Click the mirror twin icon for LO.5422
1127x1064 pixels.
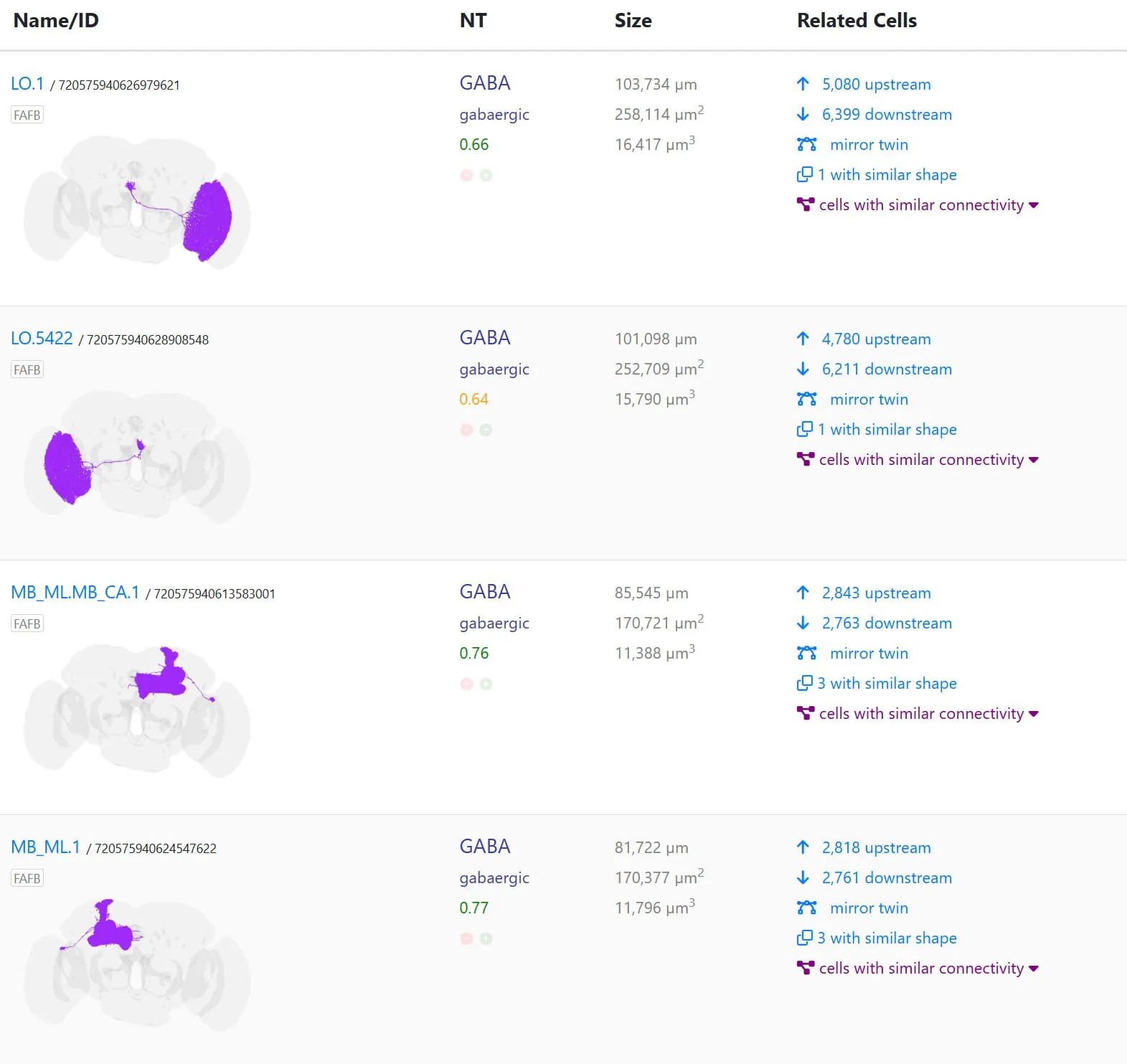806,399
